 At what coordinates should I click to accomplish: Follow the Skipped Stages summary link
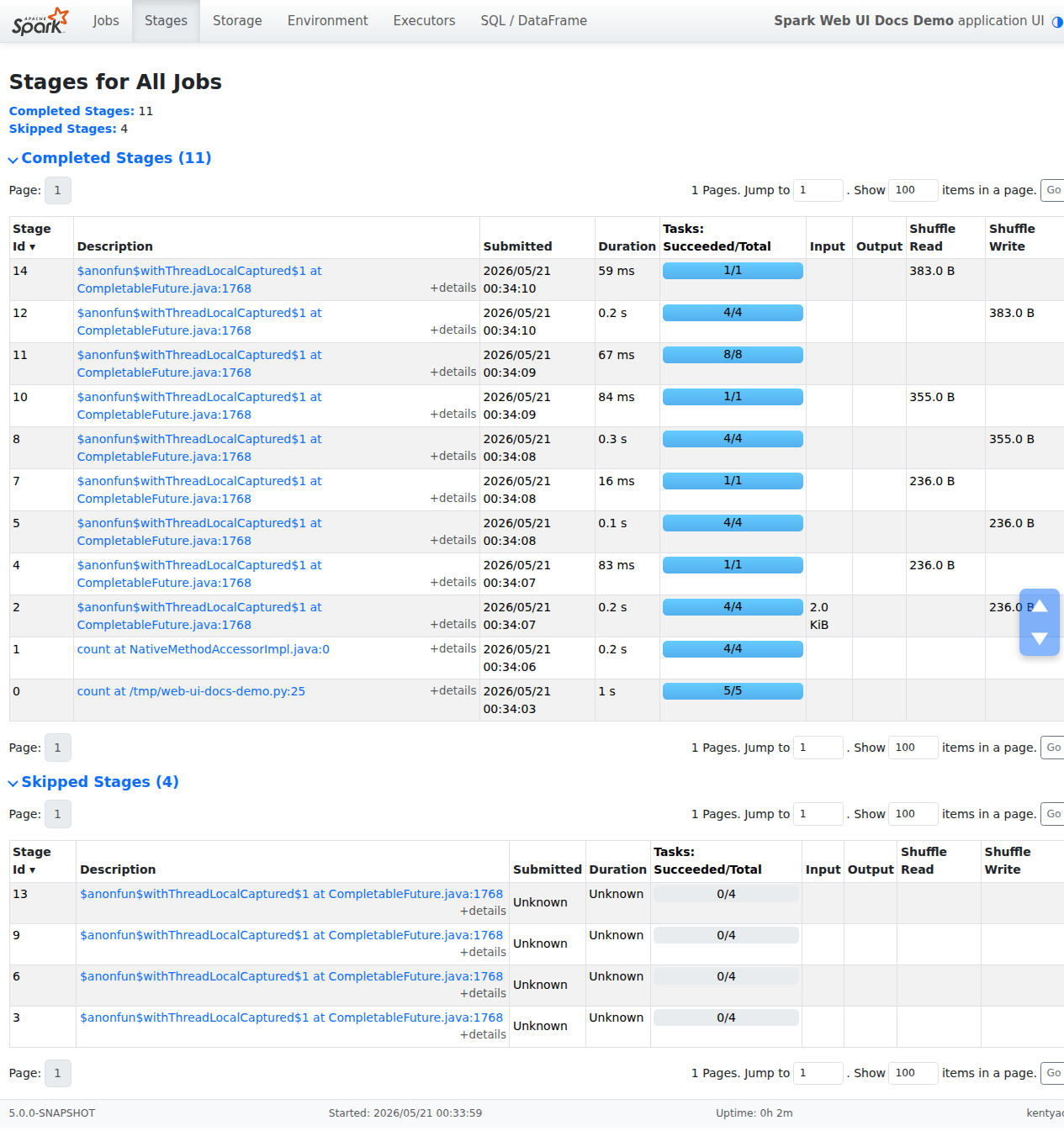point(63,129)
